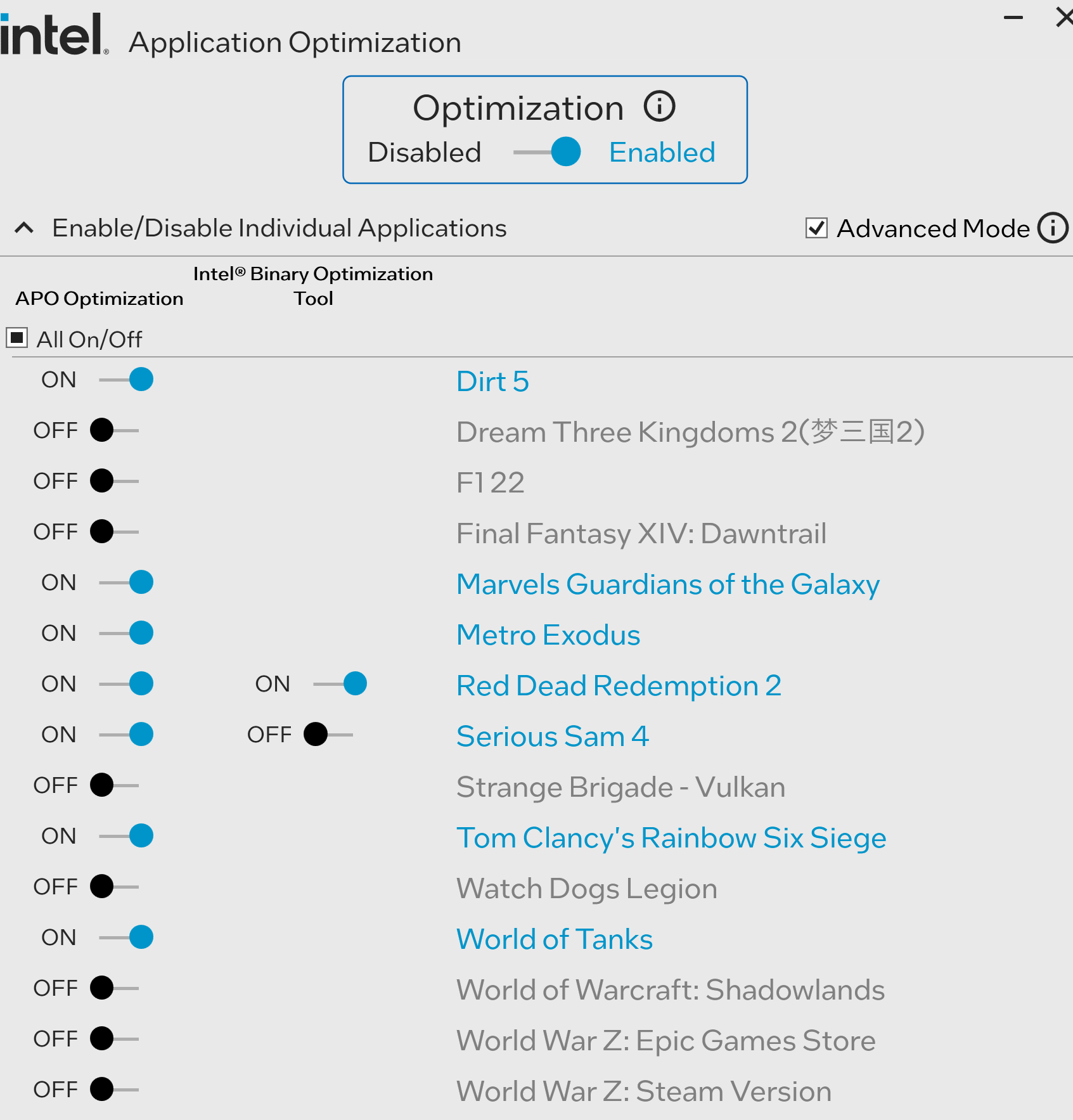Minimize the Application Optimization window
This screenshot has height=1120, width=1073.
click(1013, 18)
